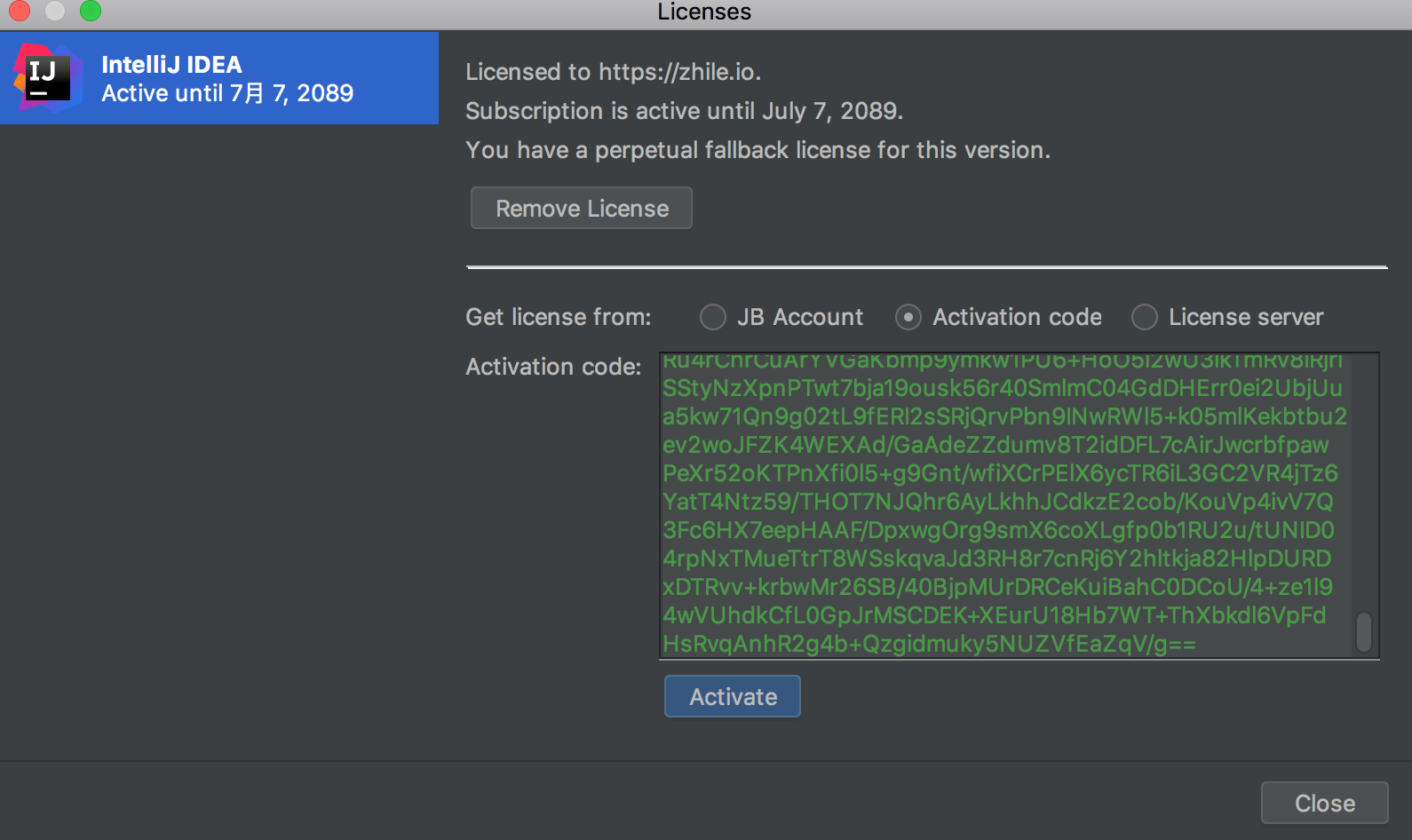Click the 'Active until 7月 7, 2089' text
Screen dimensions: 1412x840
point(227,93)
